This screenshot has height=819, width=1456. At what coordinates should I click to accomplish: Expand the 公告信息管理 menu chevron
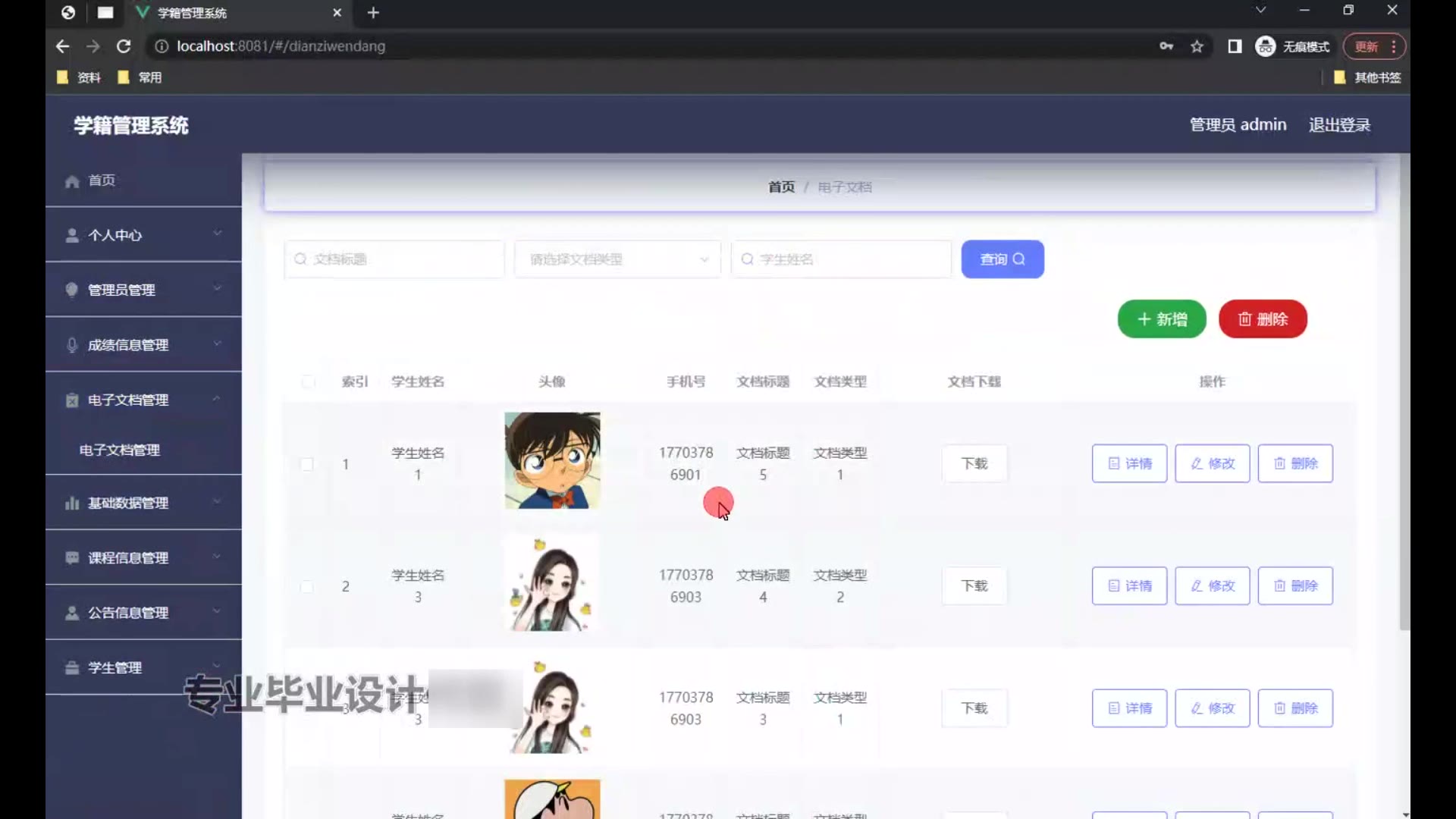pos(217,610)
